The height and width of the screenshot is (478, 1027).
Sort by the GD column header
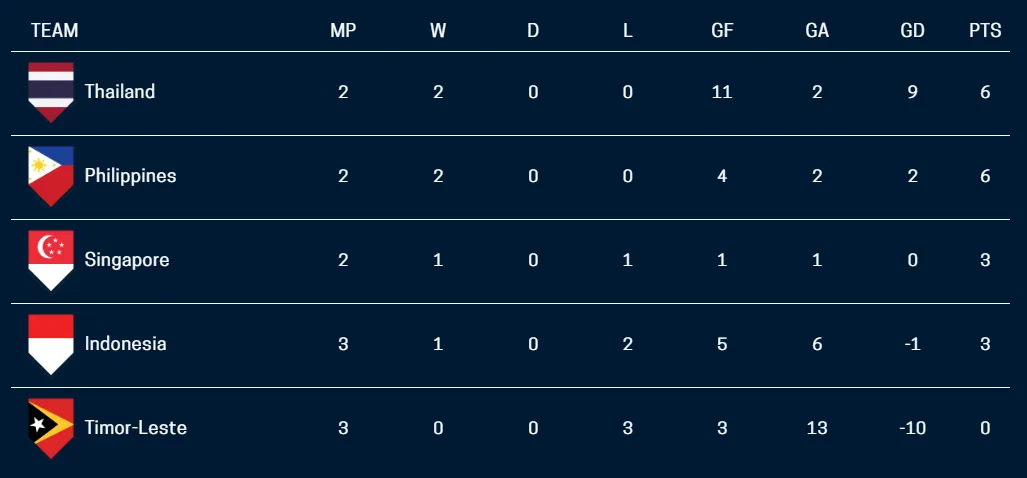[x=912, y=31]
